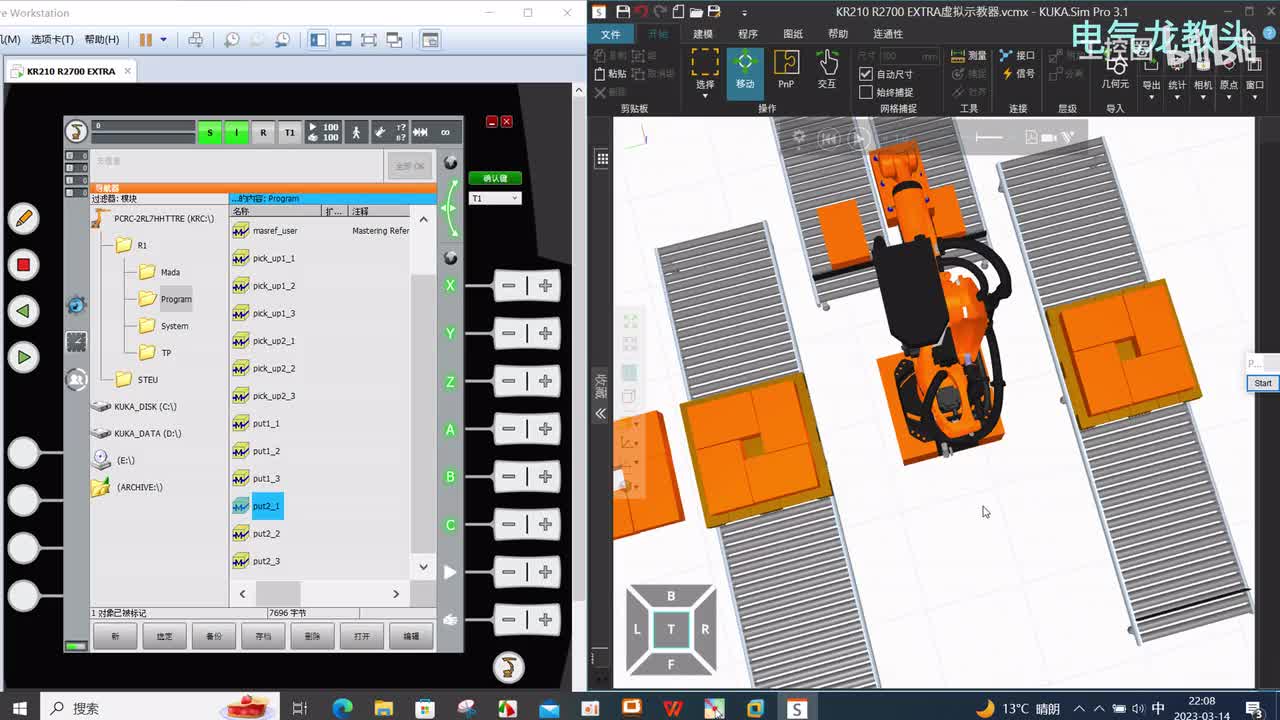
Task: Click the 6D mouse jog arc control
Action: [x=450, y=208]
